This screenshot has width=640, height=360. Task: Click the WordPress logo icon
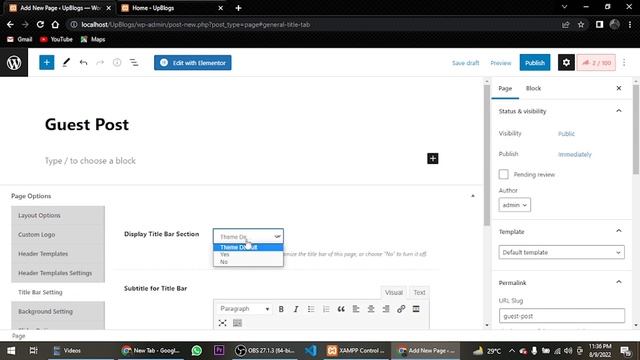(14, 63)
